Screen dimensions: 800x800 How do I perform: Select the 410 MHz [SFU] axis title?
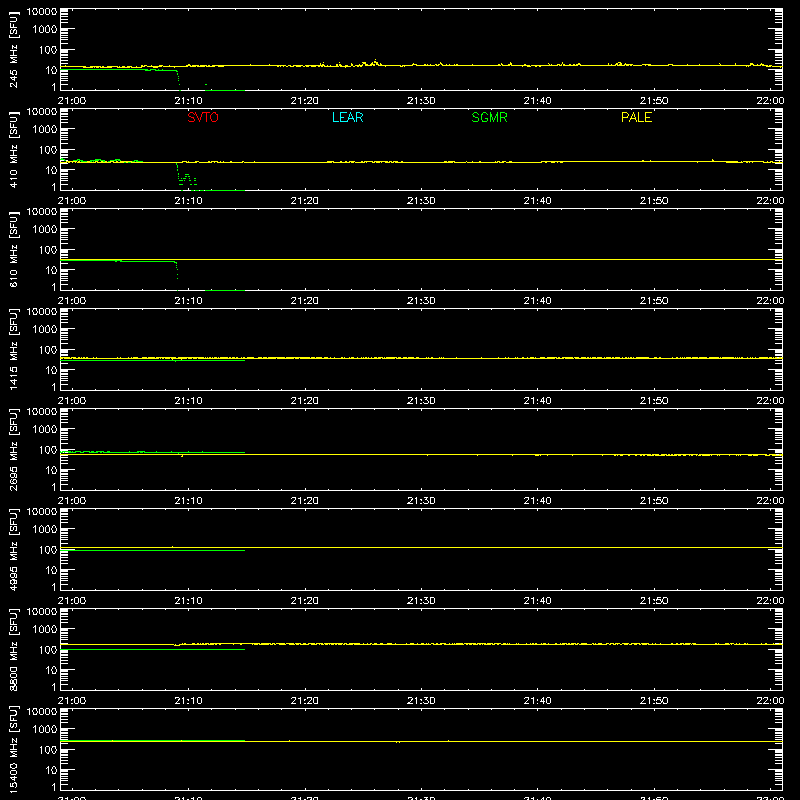(13, 151)
